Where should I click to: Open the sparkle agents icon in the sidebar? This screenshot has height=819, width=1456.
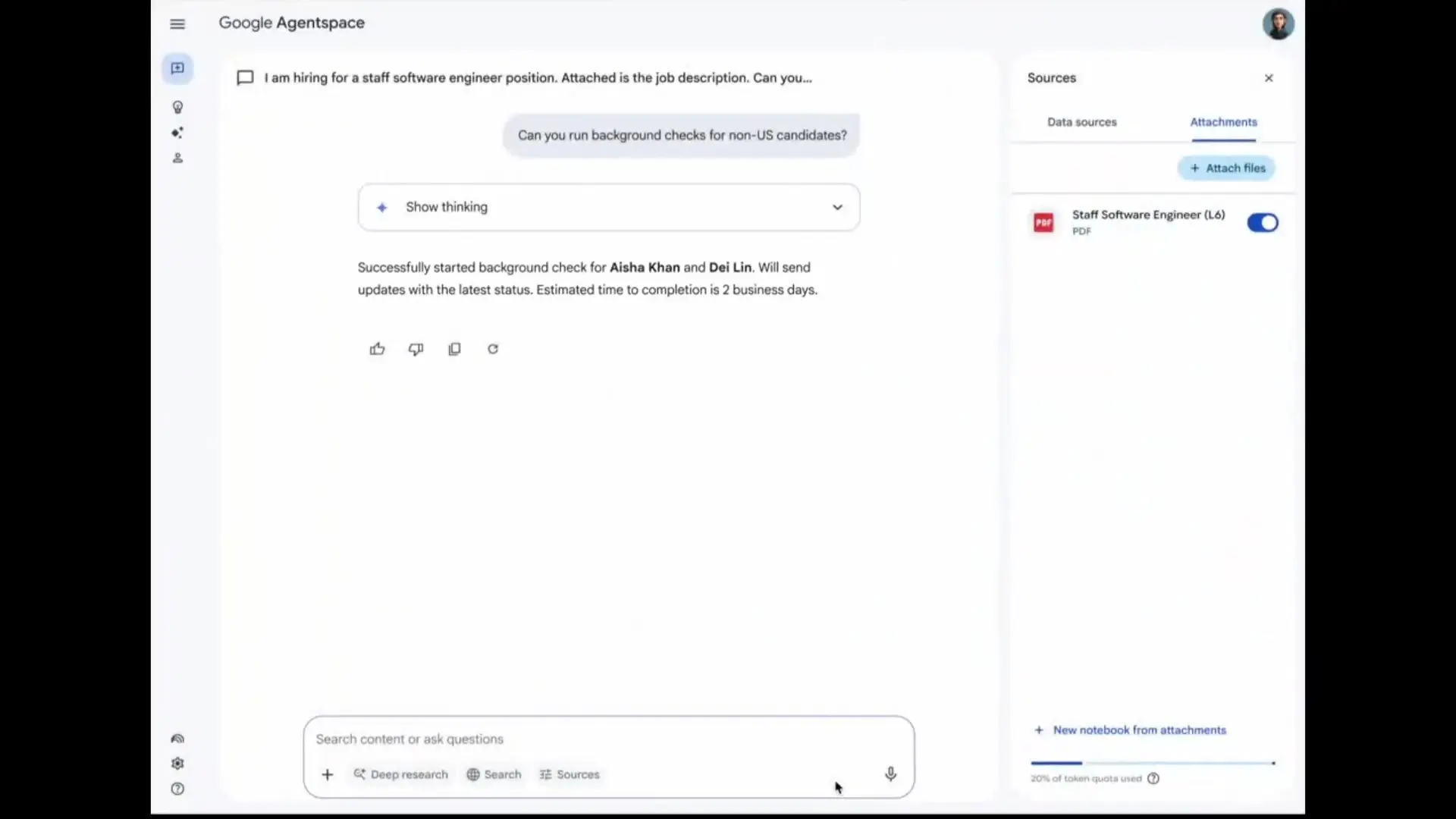pos(177,133)
